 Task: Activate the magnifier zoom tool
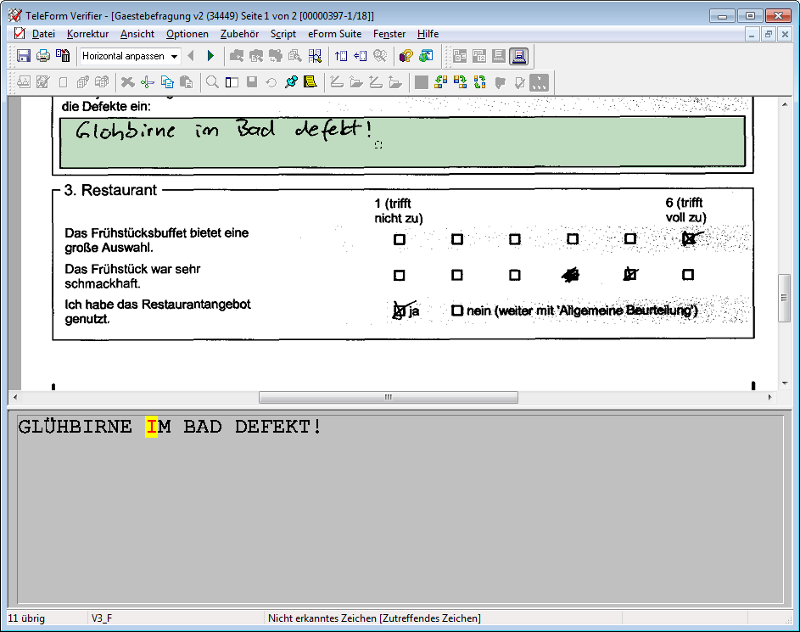(x=211, y=81)
